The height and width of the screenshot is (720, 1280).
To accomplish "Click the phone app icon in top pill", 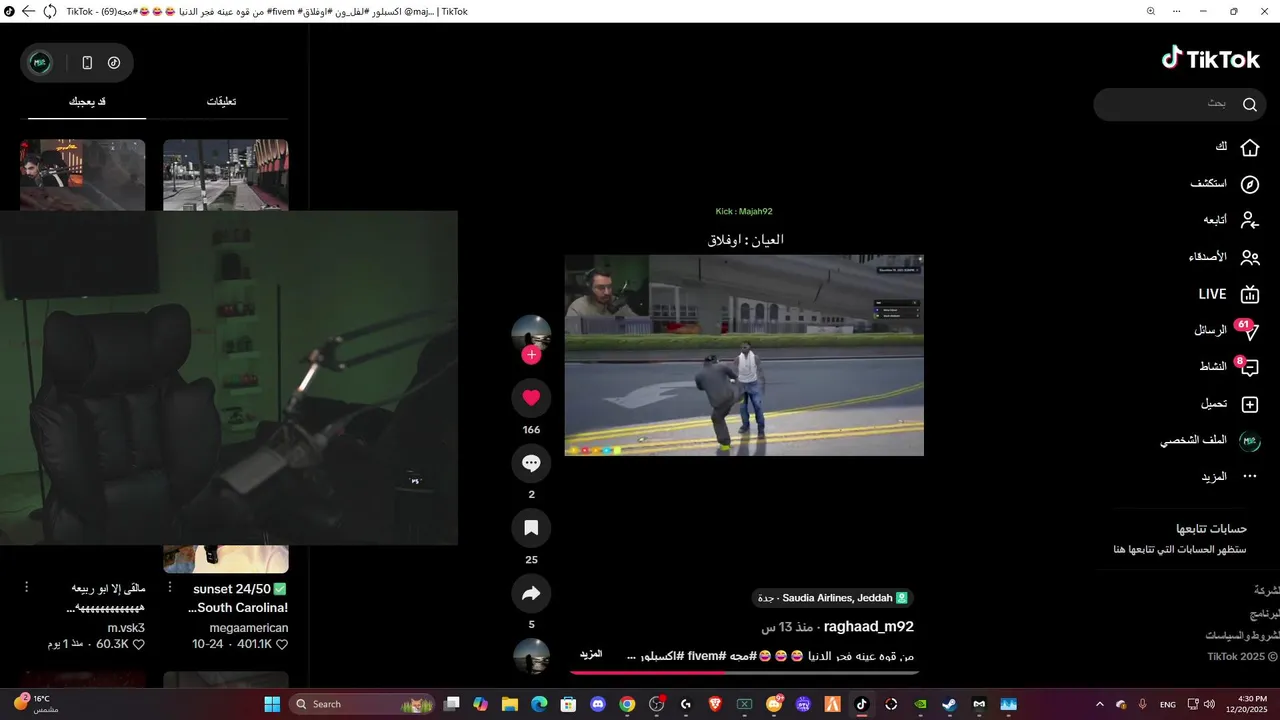I will click(87, 63).
